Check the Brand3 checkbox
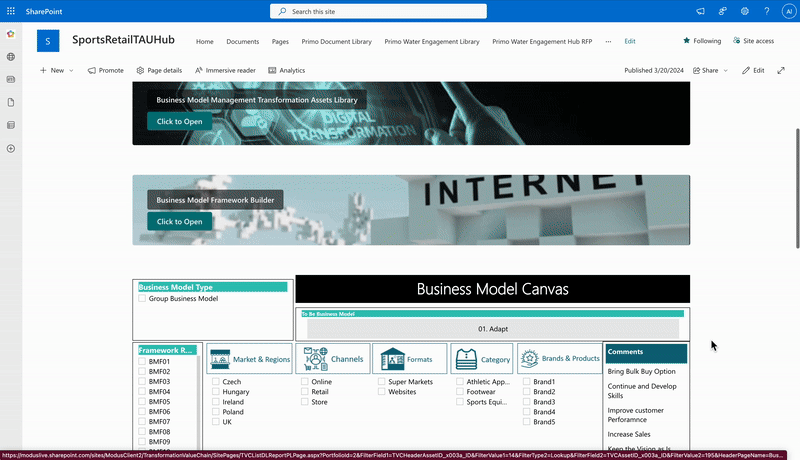800x460 pixels. point(527,402)
